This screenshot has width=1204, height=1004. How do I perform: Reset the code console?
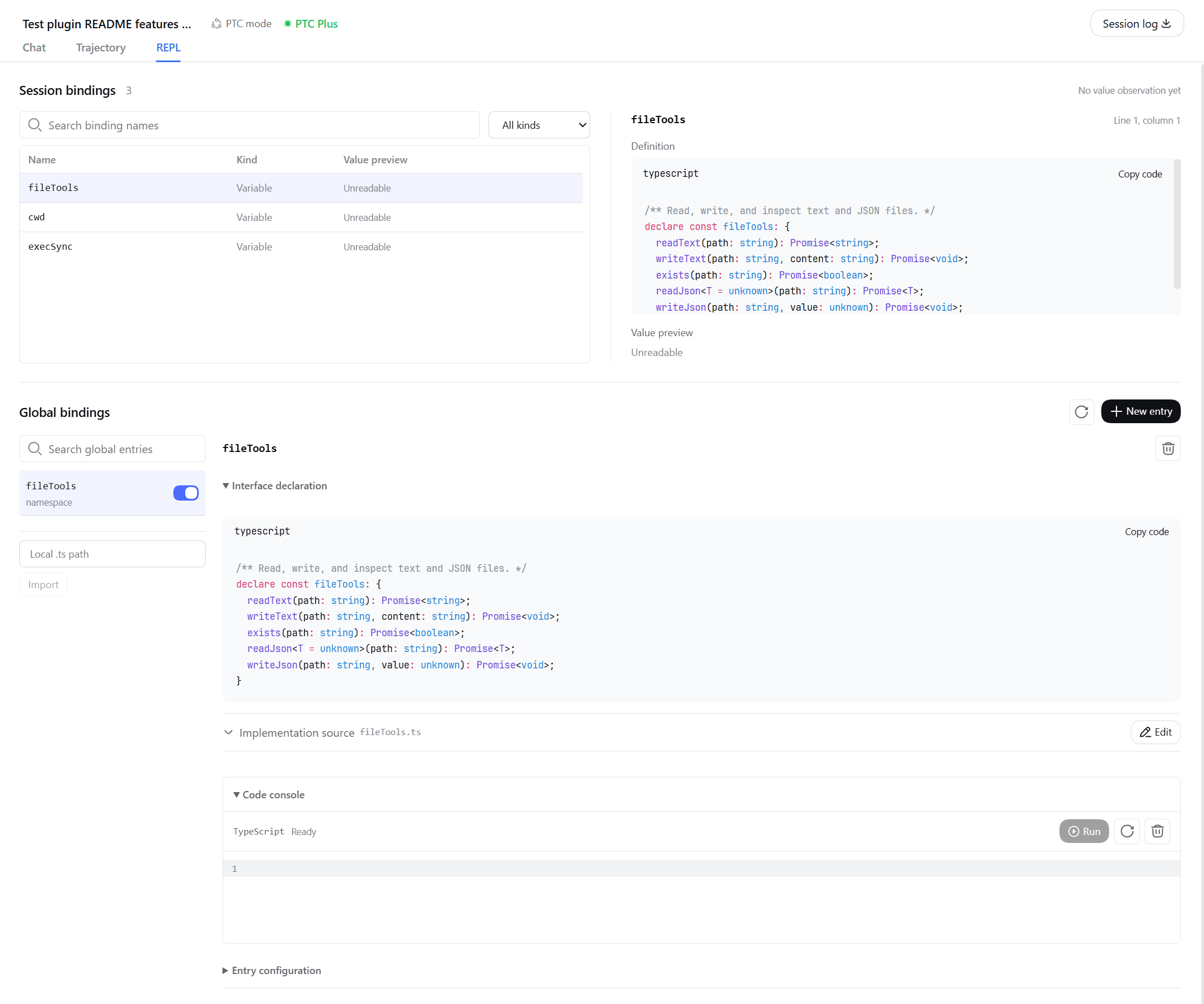pyautogui.click(x=1127, y=831)
